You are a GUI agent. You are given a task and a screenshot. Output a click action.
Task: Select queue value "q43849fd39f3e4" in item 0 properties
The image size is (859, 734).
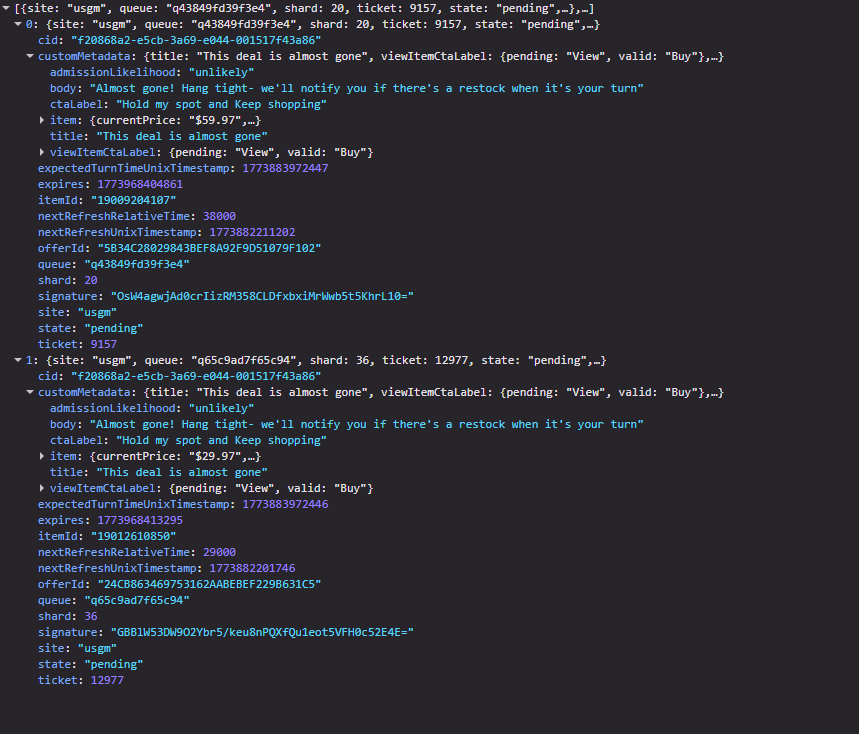(x=137, y=264)
